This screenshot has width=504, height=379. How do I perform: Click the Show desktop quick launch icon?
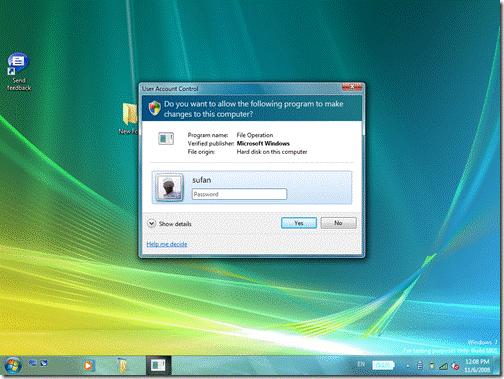click(x=33, y=363)
